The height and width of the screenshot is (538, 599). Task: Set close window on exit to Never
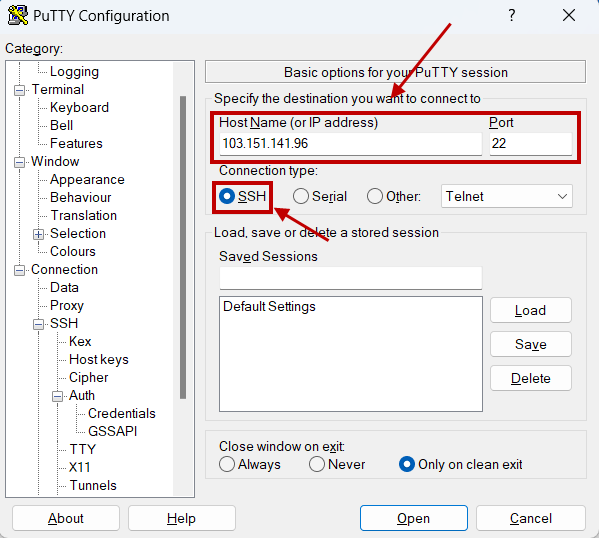click(x=317, y=464)
